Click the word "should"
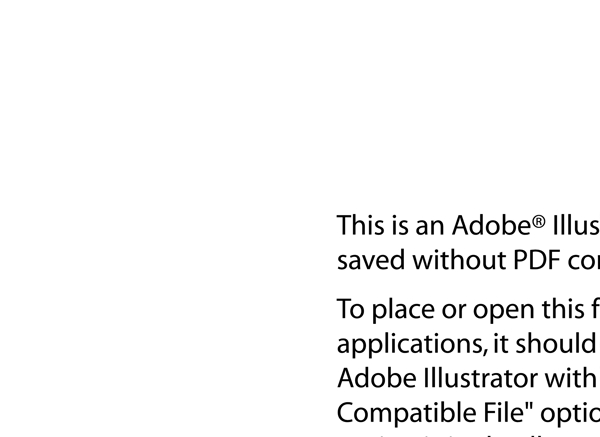This screenshot has height=437, width=600. point(556,343)
